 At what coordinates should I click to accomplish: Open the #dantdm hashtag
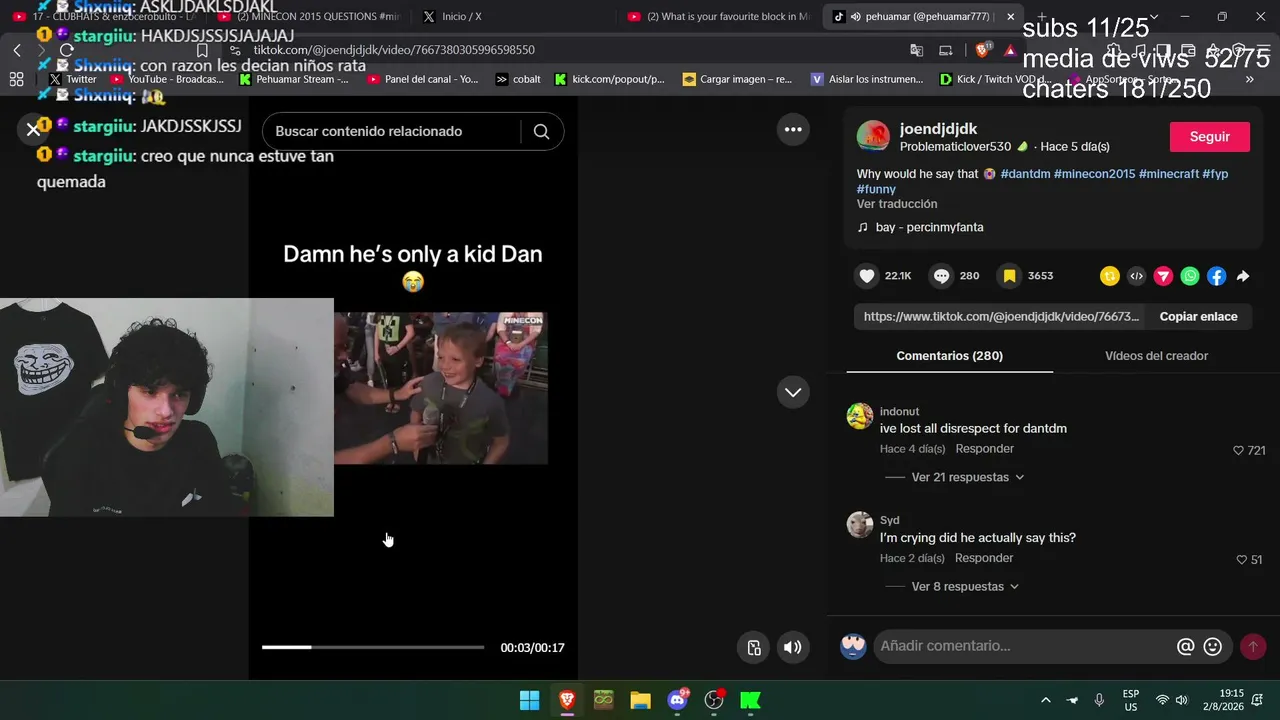tap(1025, 174)
